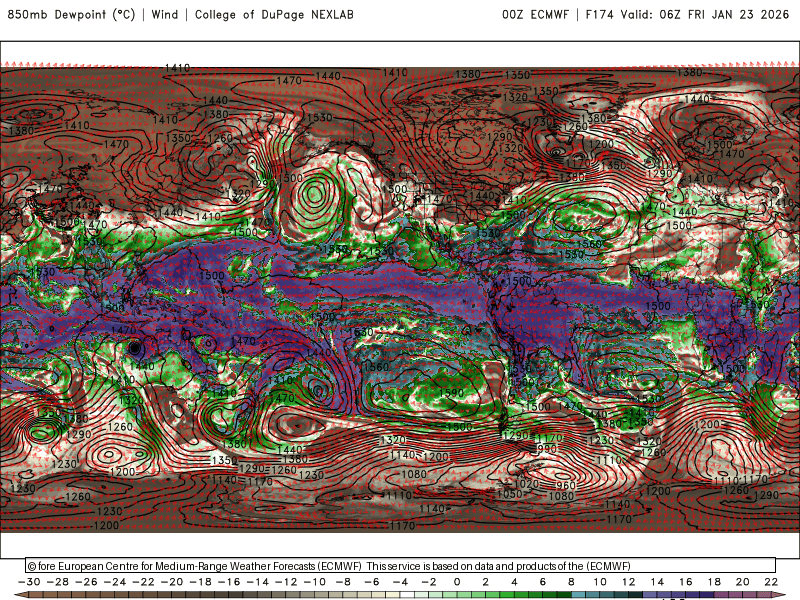Click the 4 value on color scale
The width and height of the screenshot is (800, 600).
point(514,582)
